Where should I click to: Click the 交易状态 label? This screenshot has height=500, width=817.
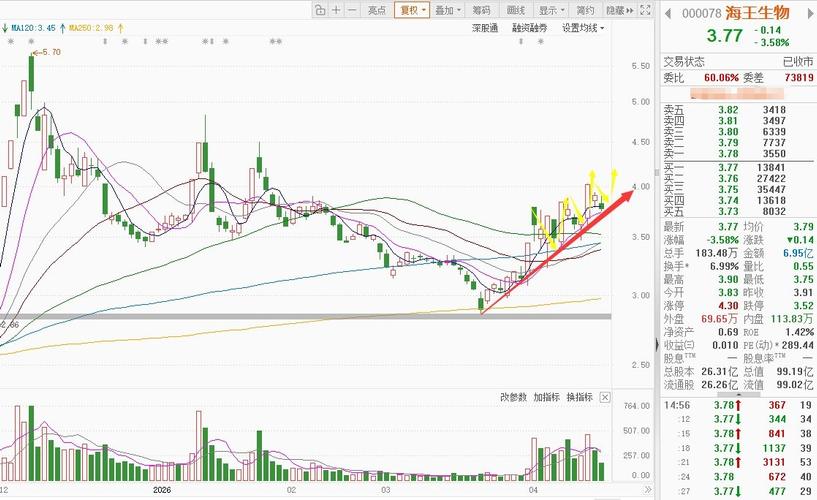pyautogui.click(x=684, y=62)
